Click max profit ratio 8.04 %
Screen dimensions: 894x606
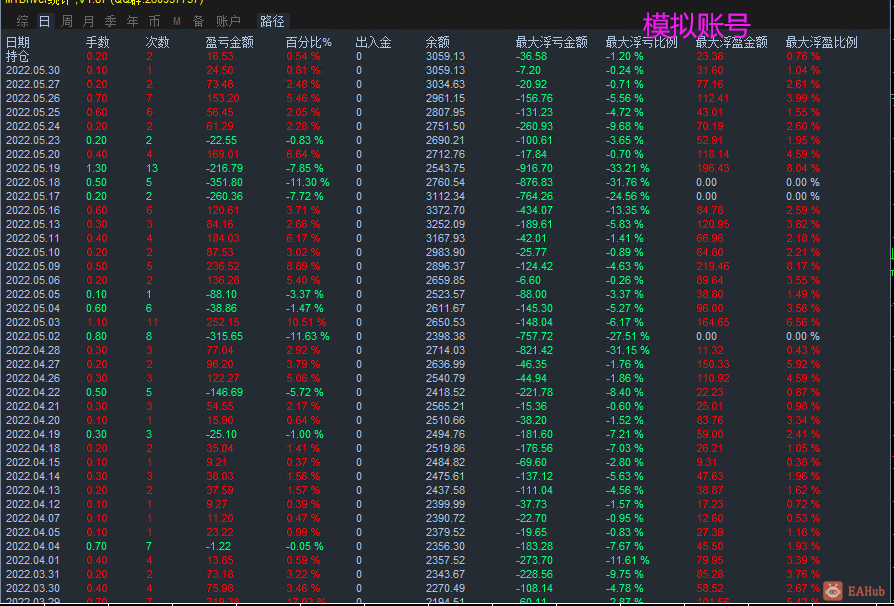click(803, 168)
